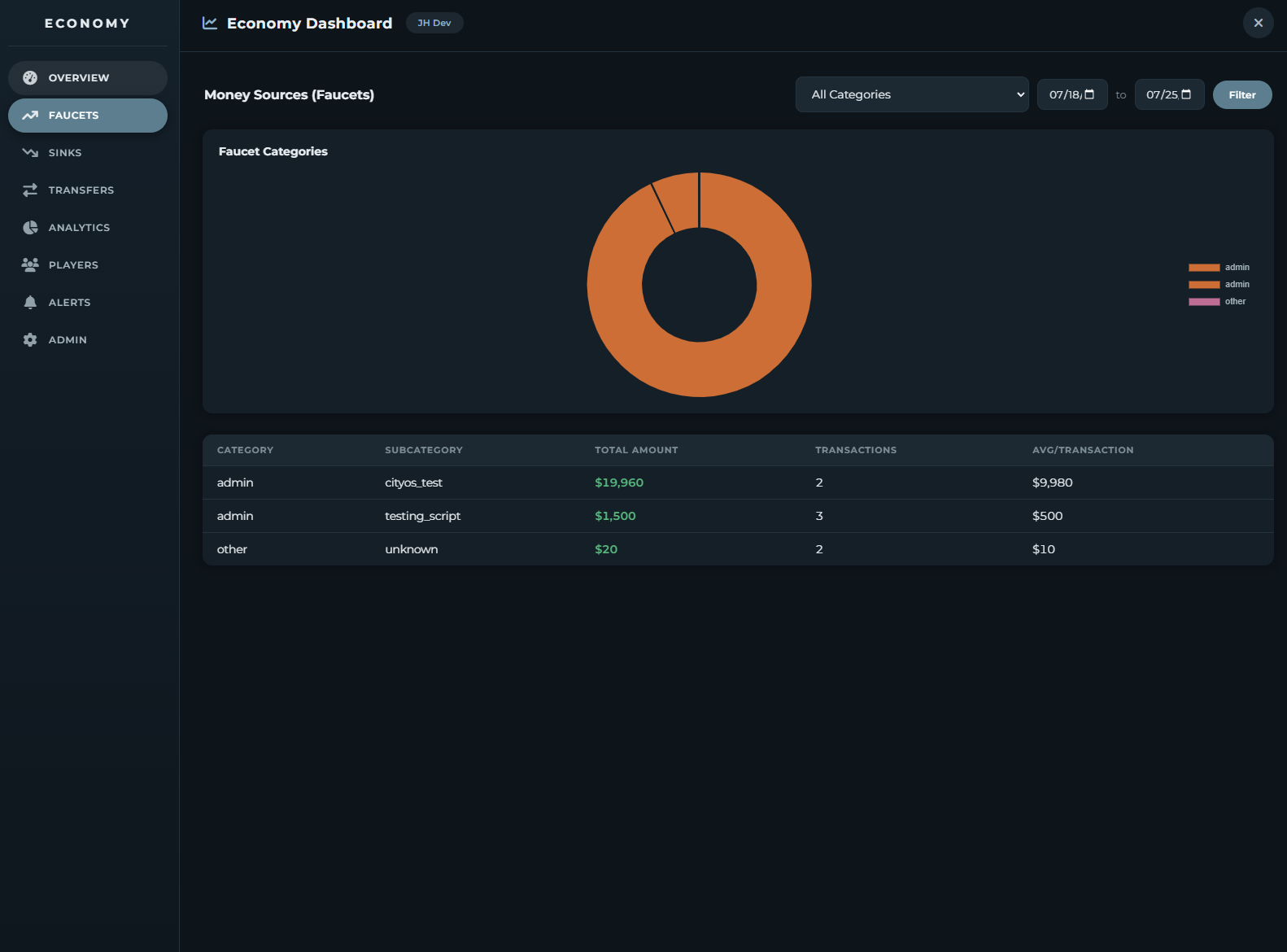This screenshot has height=952, width=1287.
Task: Click the $500 average value
Action: pyautogui.click(x=1048, y=516)
